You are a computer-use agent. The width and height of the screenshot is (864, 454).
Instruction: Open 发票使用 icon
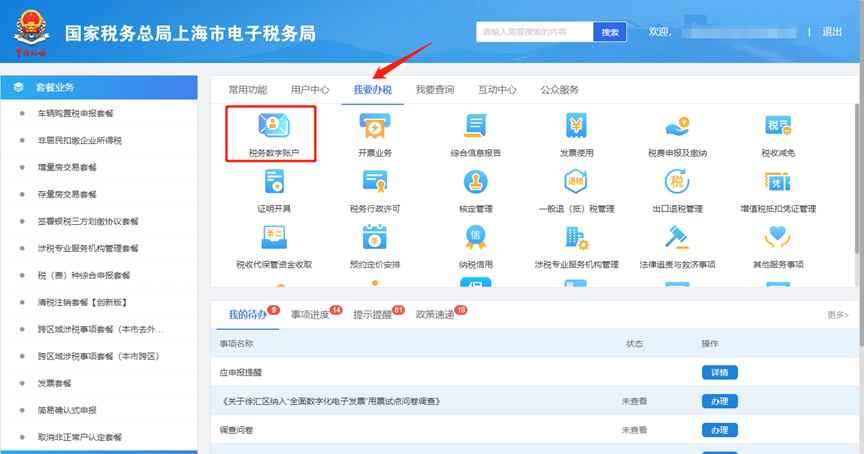tap(576, 126)
